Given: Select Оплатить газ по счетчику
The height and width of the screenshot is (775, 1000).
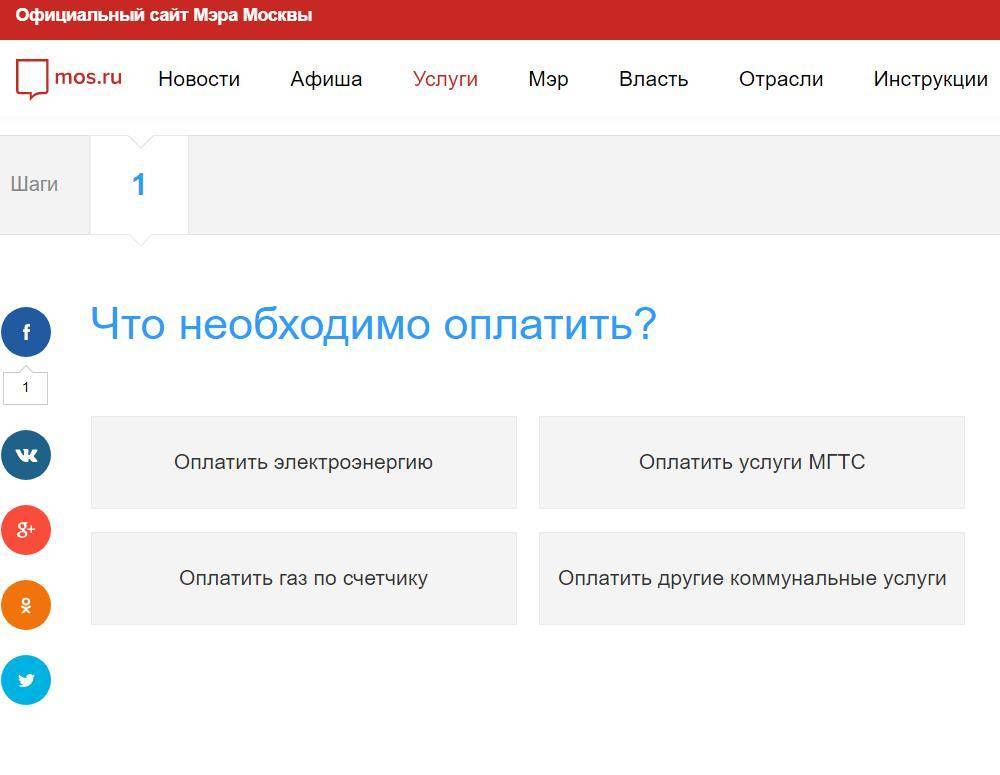Looking at the screenshot, I should pos(303,578).
